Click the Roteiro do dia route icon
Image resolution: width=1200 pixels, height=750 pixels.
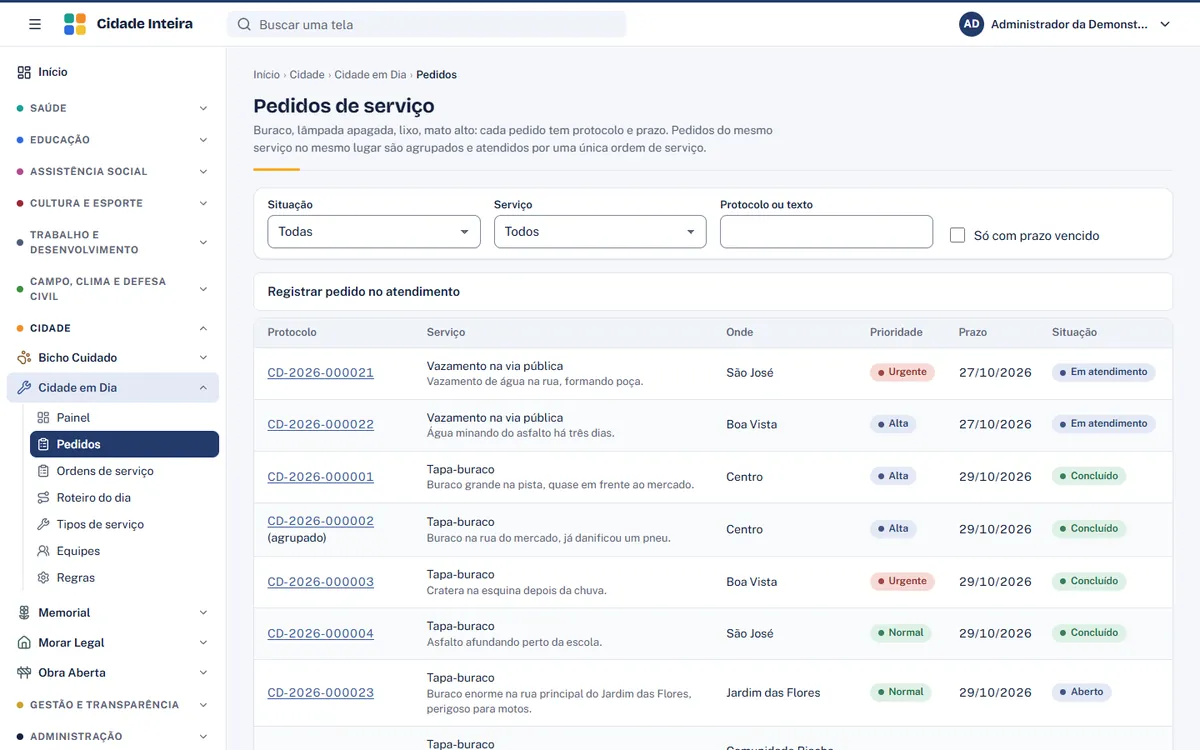(x=43, y=498)
